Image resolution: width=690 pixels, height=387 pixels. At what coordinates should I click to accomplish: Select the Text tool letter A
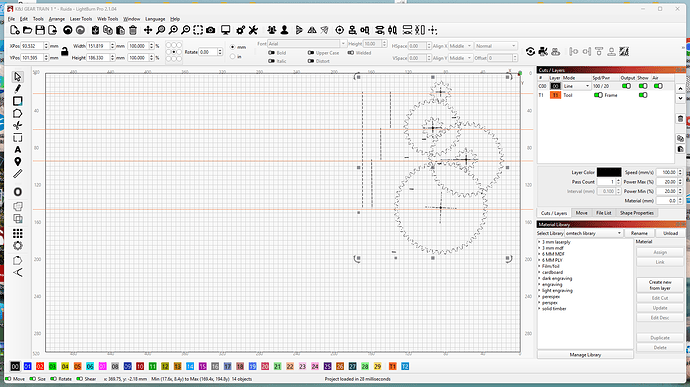[18, 150]
